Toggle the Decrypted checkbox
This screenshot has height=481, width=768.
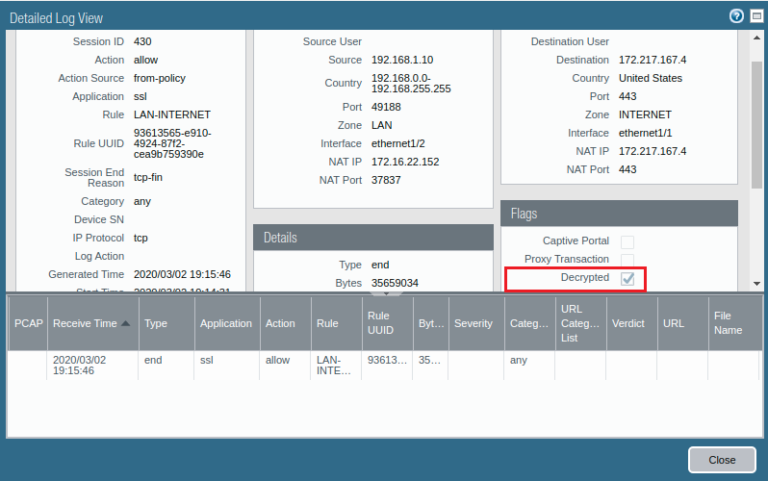627,279
